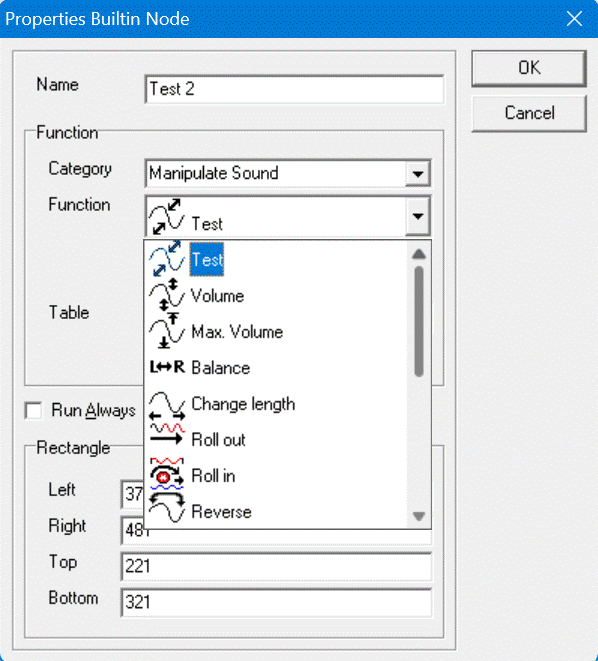Click the Manipulate Sound combo box
The image size is (598, 661).
click(x=288, y=173)
